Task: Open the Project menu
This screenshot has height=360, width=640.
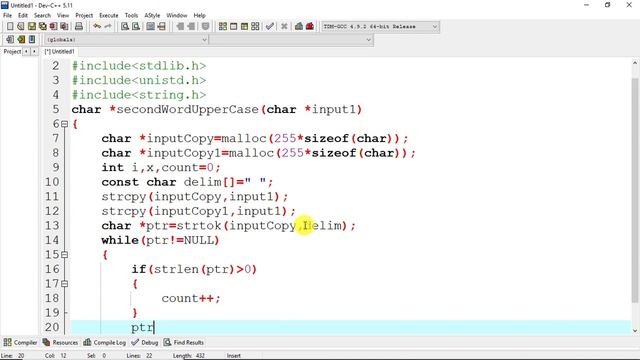Action: pyautogui.click(x=84, y=16)
